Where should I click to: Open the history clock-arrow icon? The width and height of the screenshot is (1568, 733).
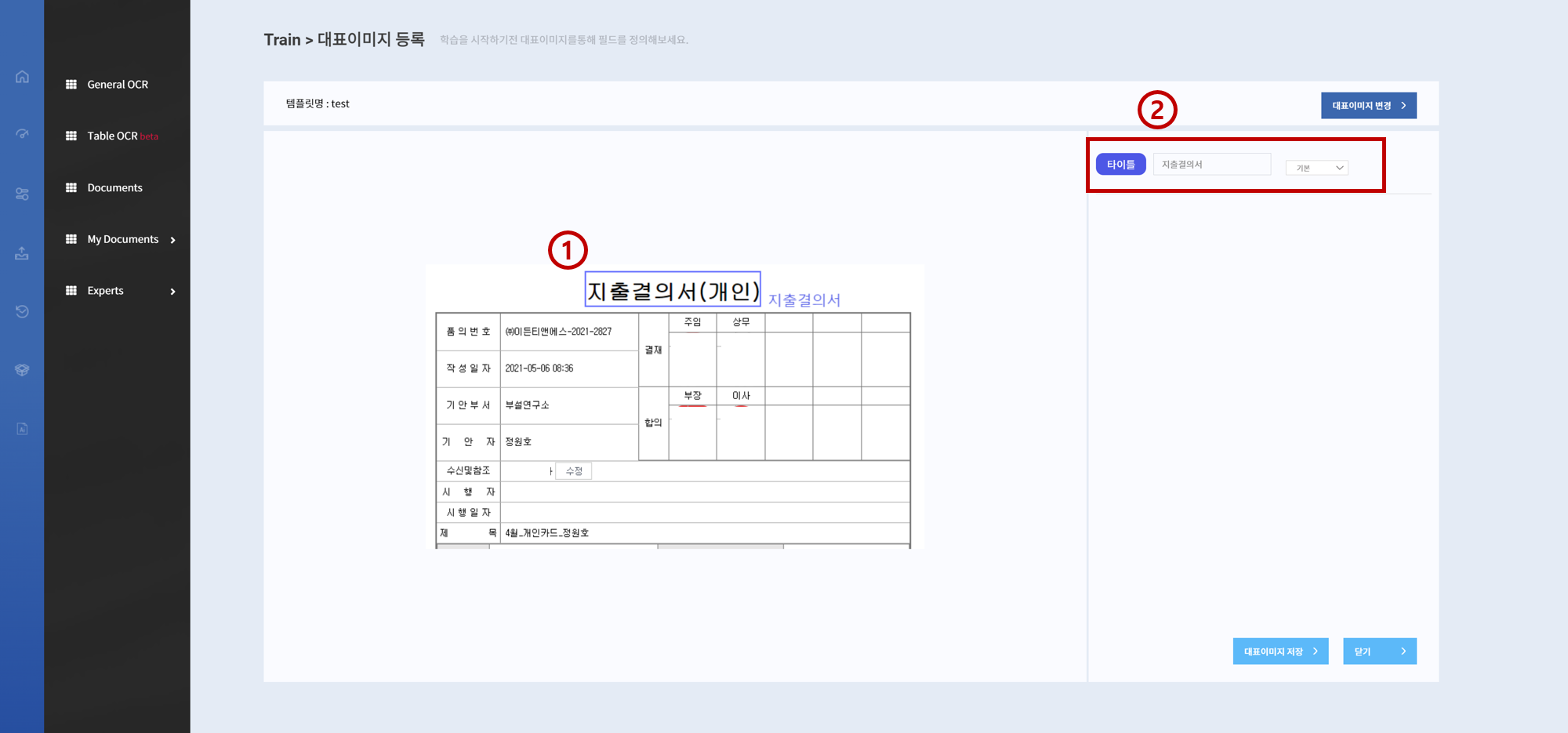pyautogui.click(x=22, y=311)
